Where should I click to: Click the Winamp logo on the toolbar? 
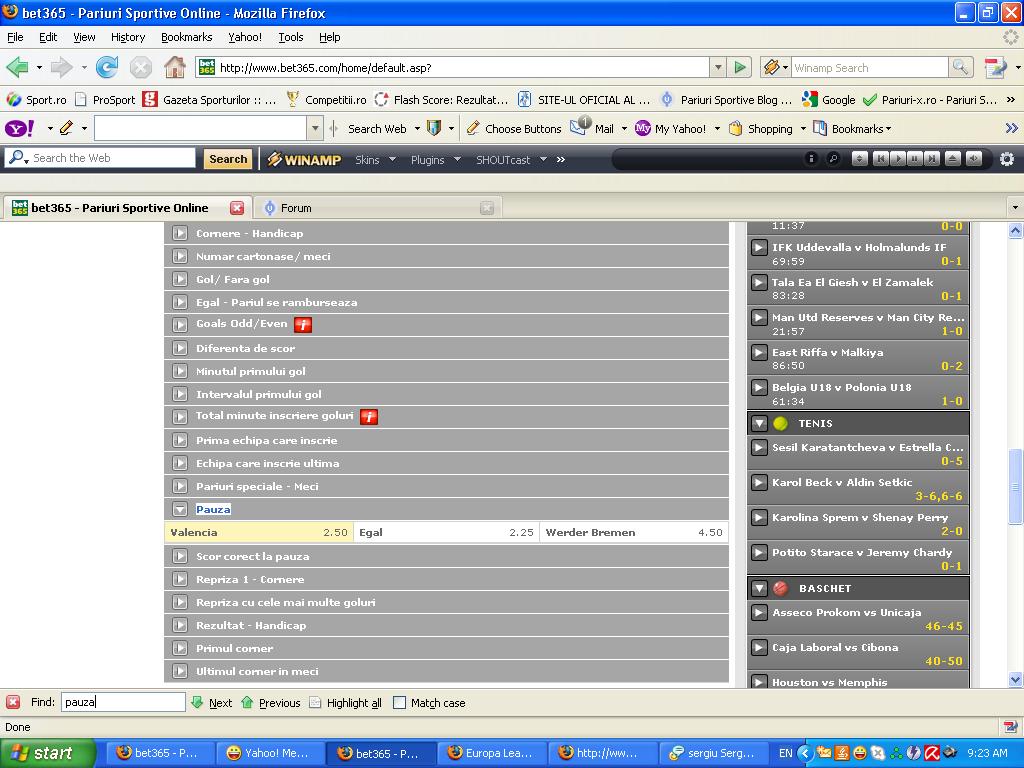point(304,159)
